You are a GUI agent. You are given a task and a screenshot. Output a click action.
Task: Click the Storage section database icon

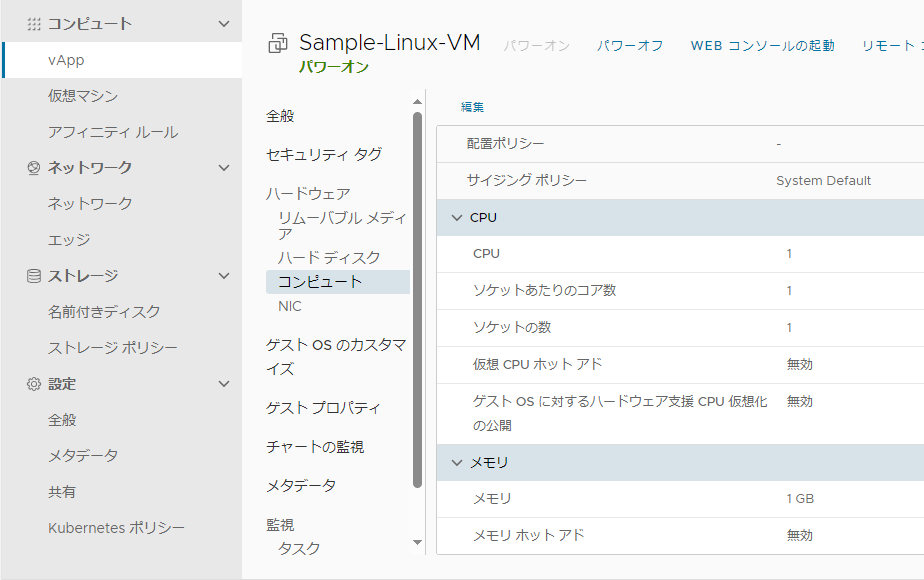(x=34, y=276)
